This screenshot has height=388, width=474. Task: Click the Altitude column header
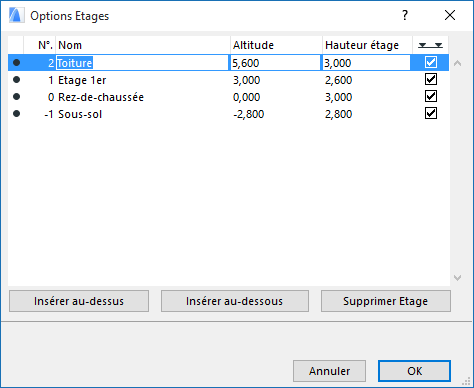(276, 45)
